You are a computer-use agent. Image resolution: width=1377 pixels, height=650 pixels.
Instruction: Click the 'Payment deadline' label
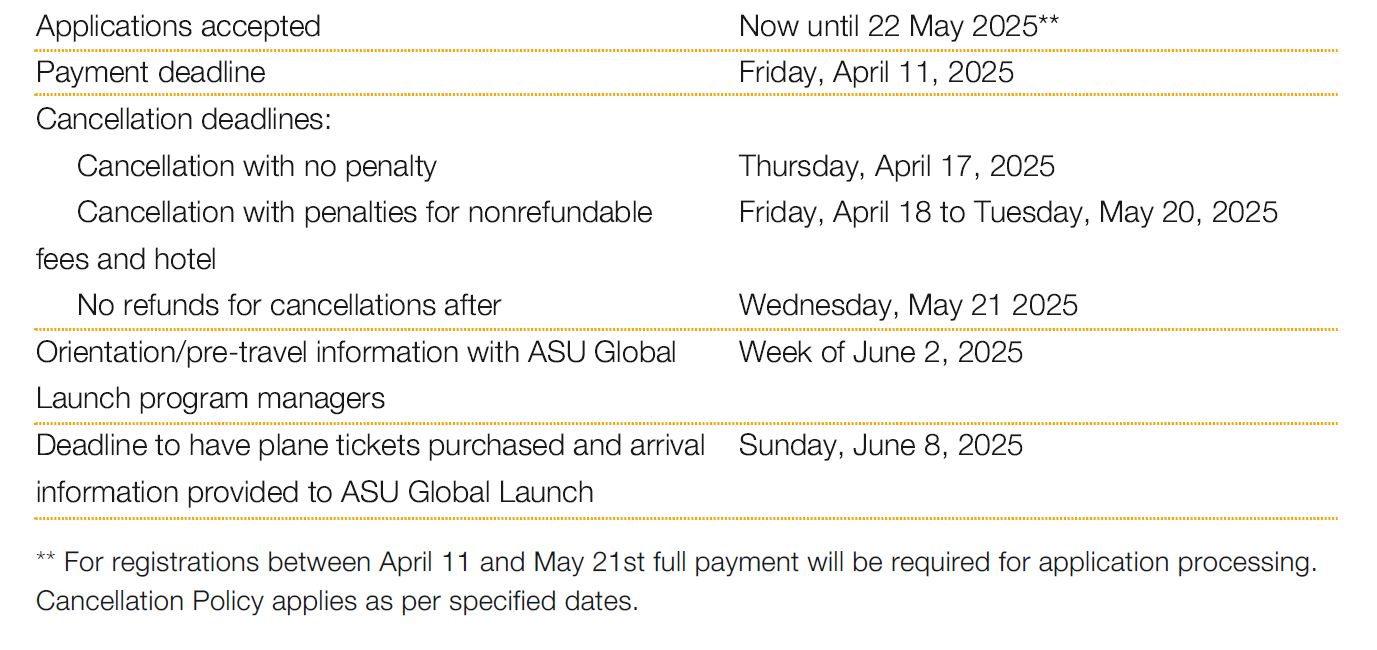(151, 72)
